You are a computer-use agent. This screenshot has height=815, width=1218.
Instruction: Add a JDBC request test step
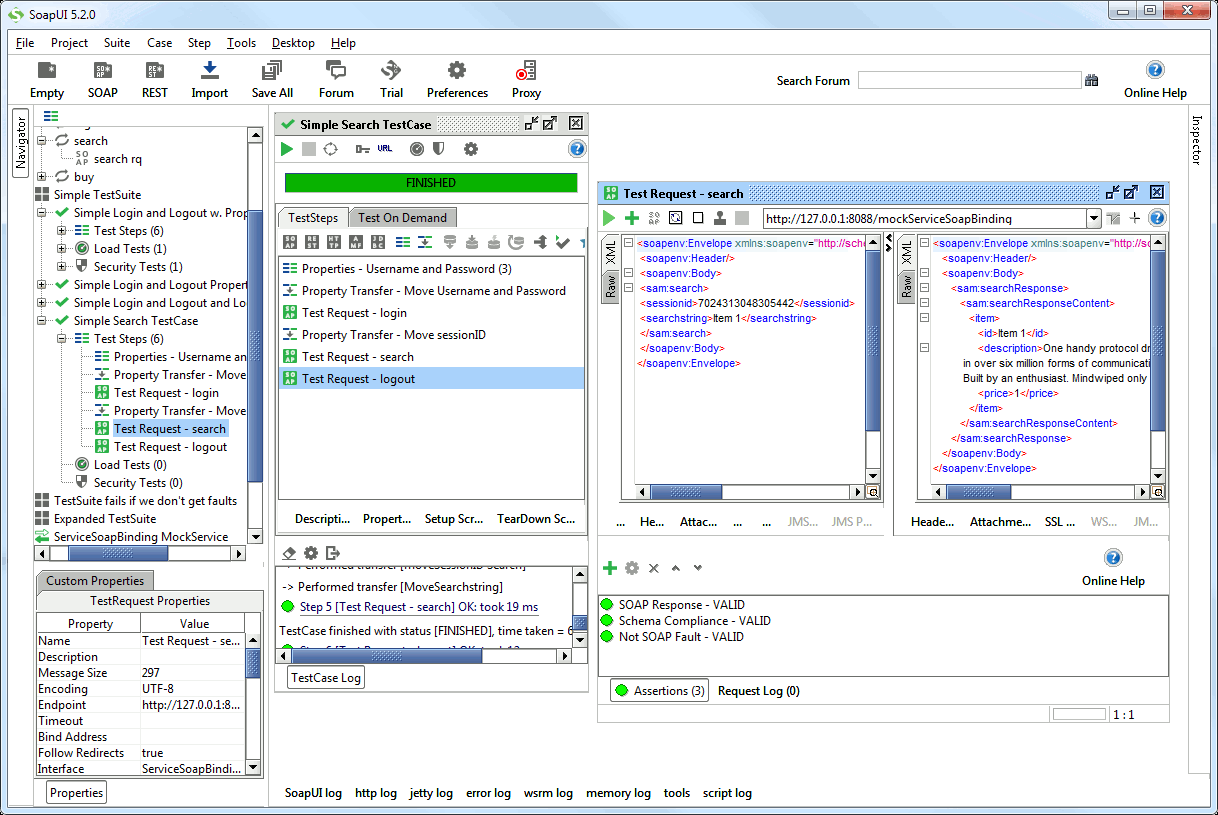[378, 242]
